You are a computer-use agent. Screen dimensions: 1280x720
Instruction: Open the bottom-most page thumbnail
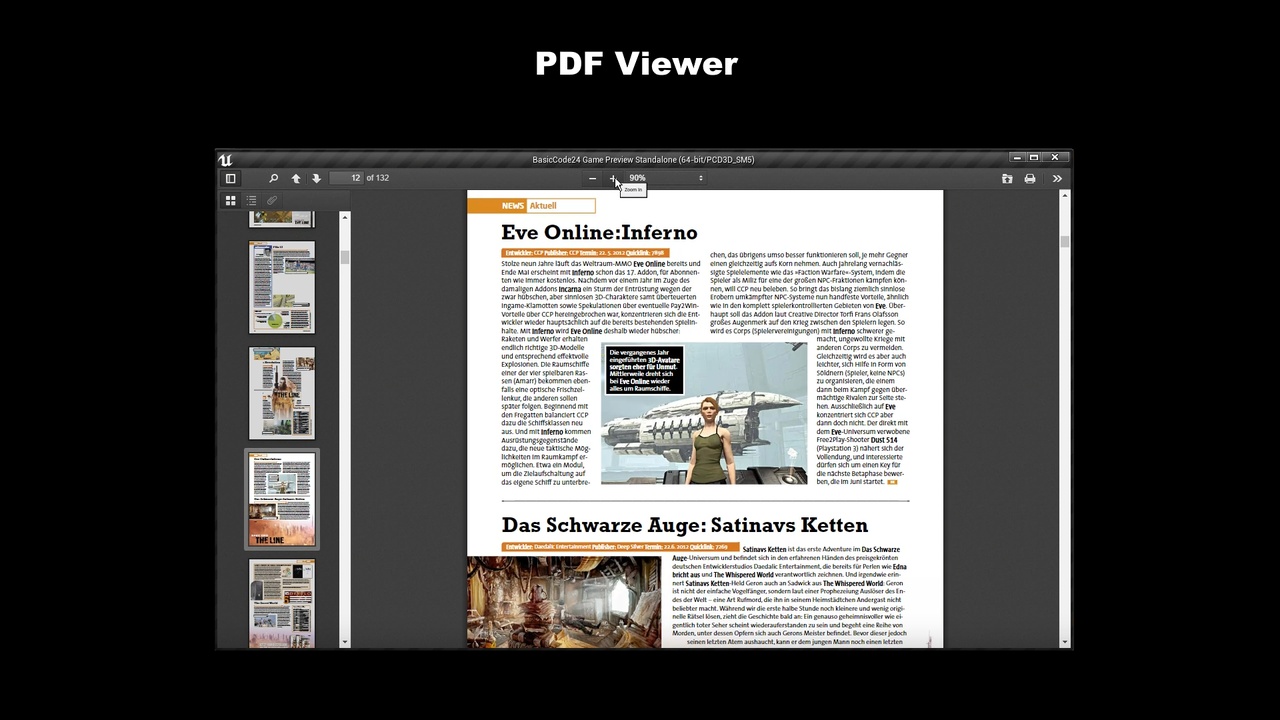(x=282, y=603)
